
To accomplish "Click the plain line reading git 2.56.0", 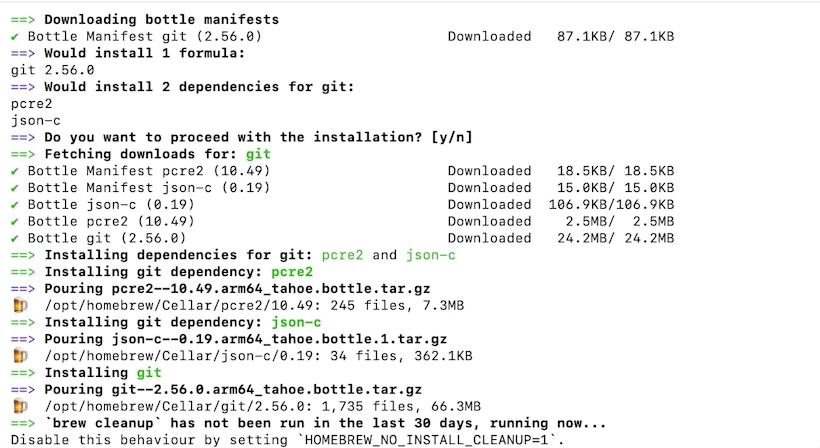I will coord(52,70).
